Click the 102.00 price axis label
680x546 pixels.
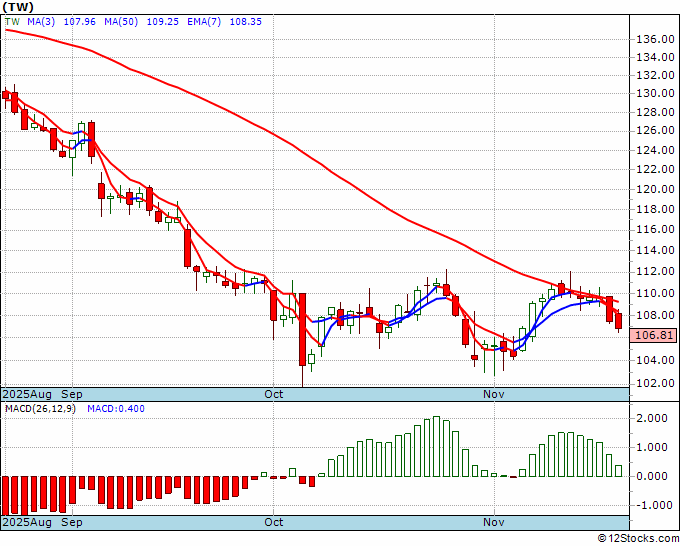(x=655, y=383)
